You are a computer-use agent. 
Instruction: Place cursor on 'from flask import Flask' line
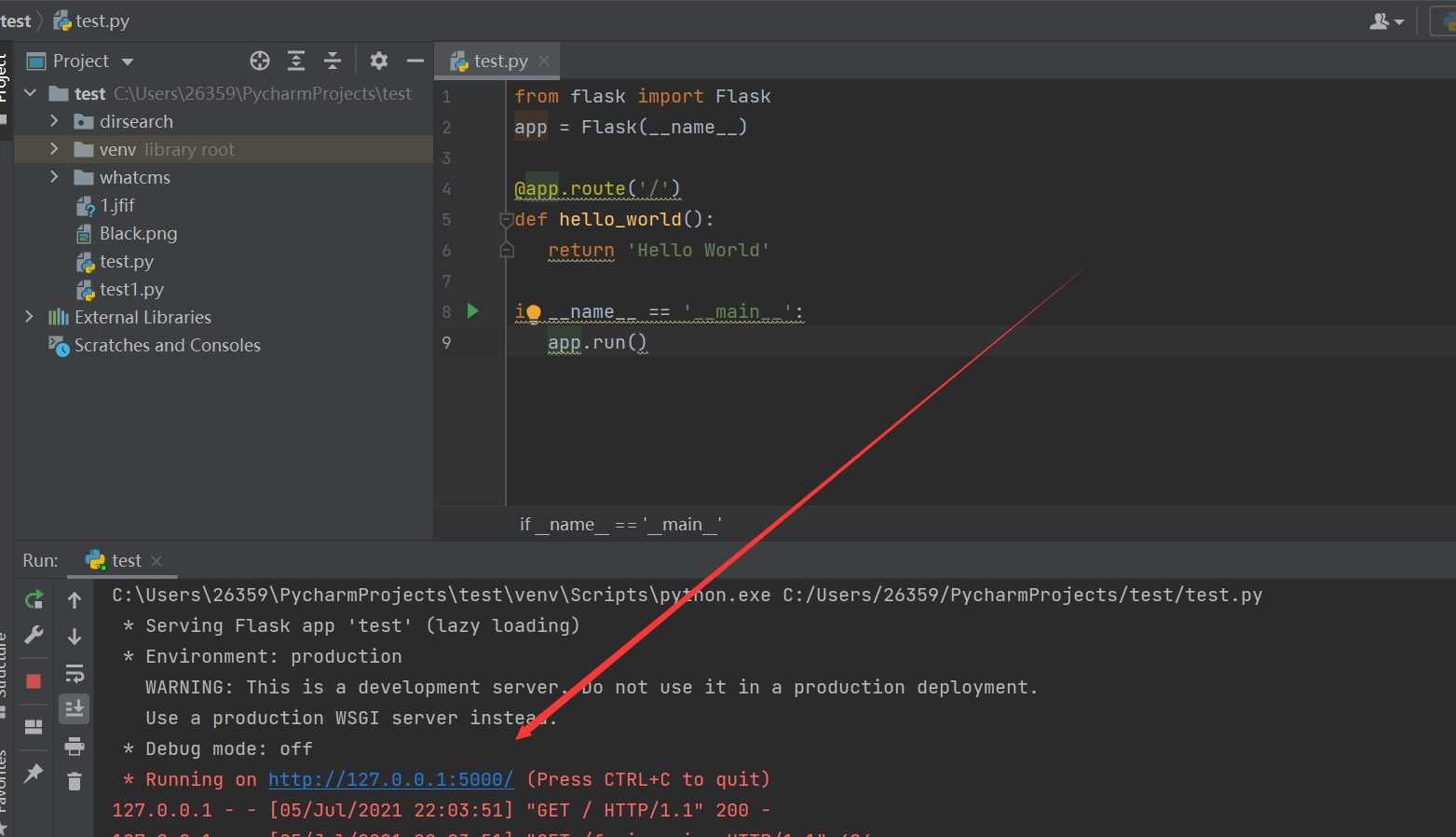(643, 96)
